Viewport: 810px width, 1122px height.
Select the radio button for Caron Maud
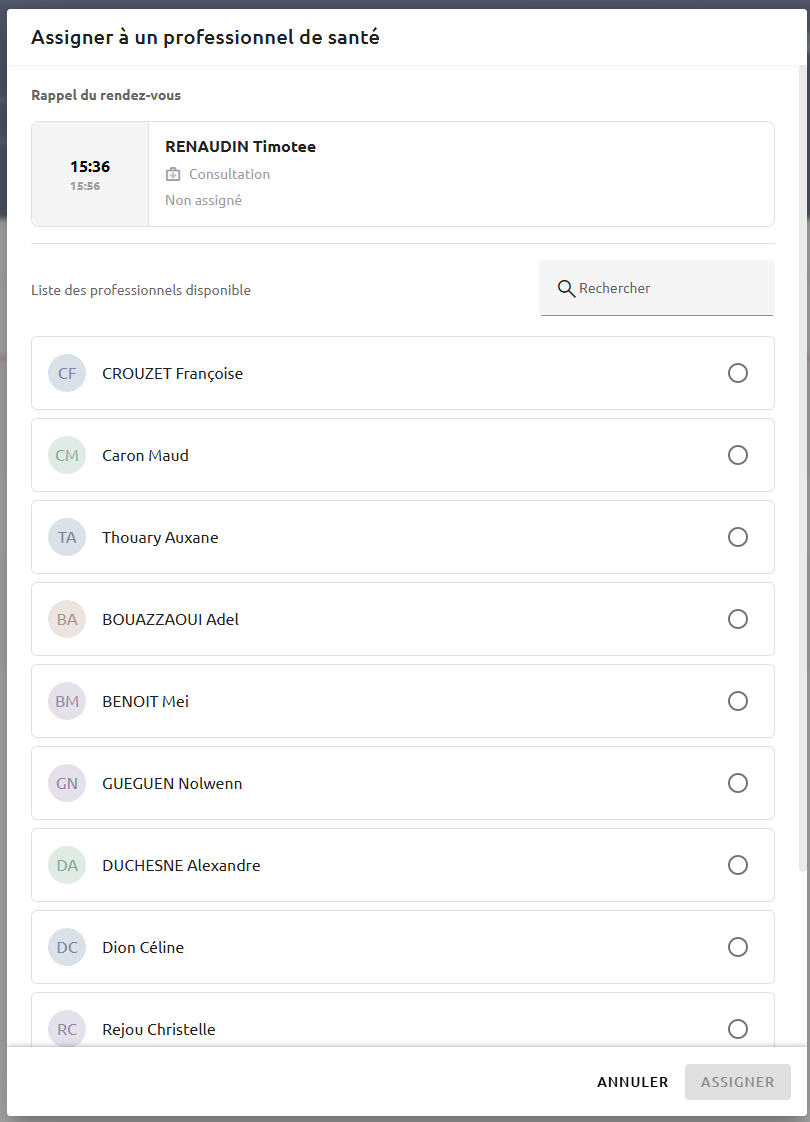tap(738, 455)
